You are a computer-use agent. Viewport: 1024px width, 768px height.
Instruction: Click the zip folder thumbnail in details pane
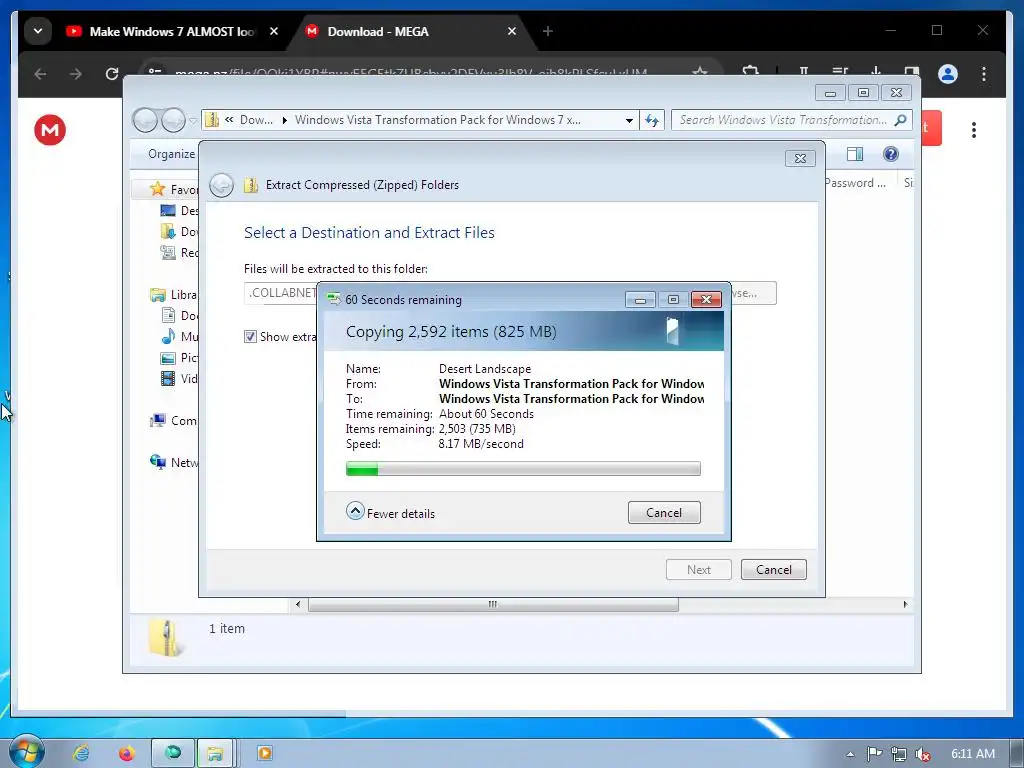[x=166, y=637]
